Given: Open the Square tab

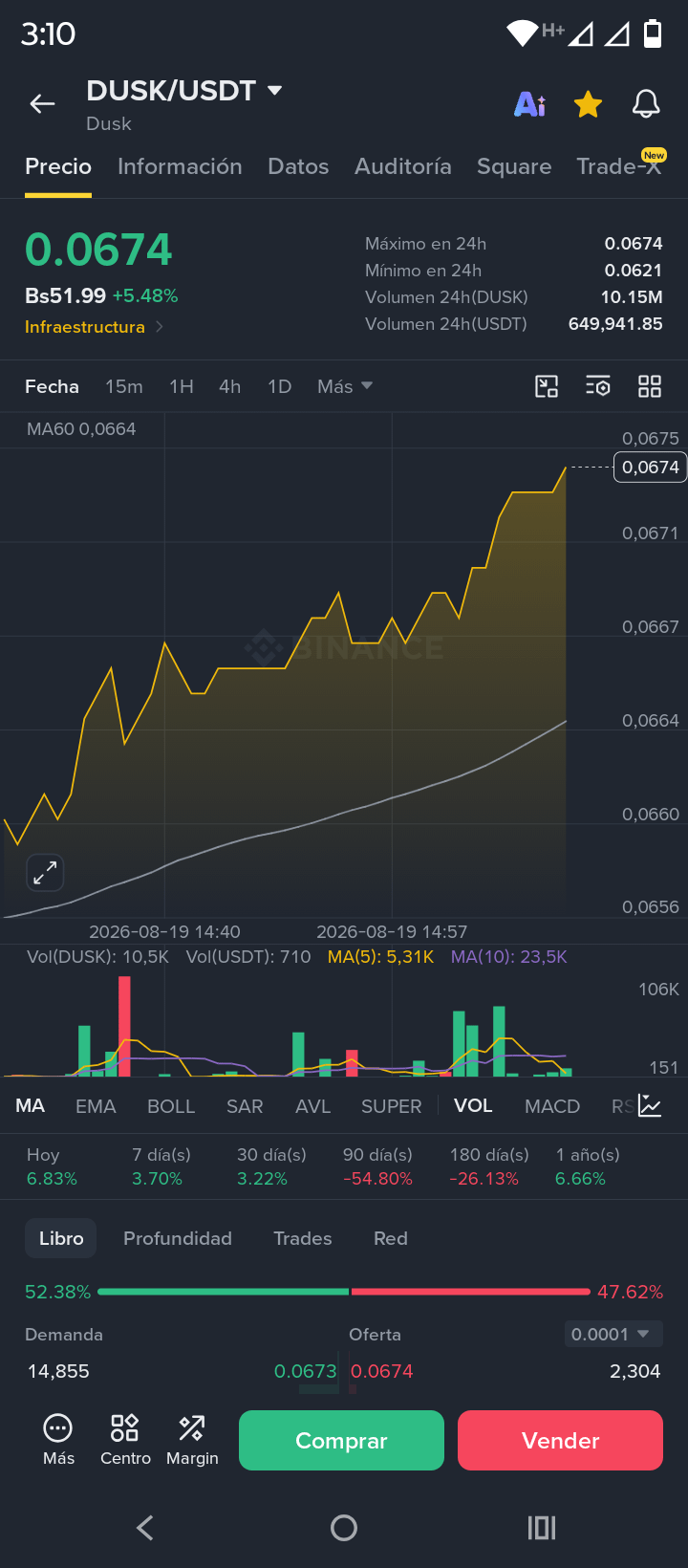Looking at the screenshot, I should click(514, 166).
